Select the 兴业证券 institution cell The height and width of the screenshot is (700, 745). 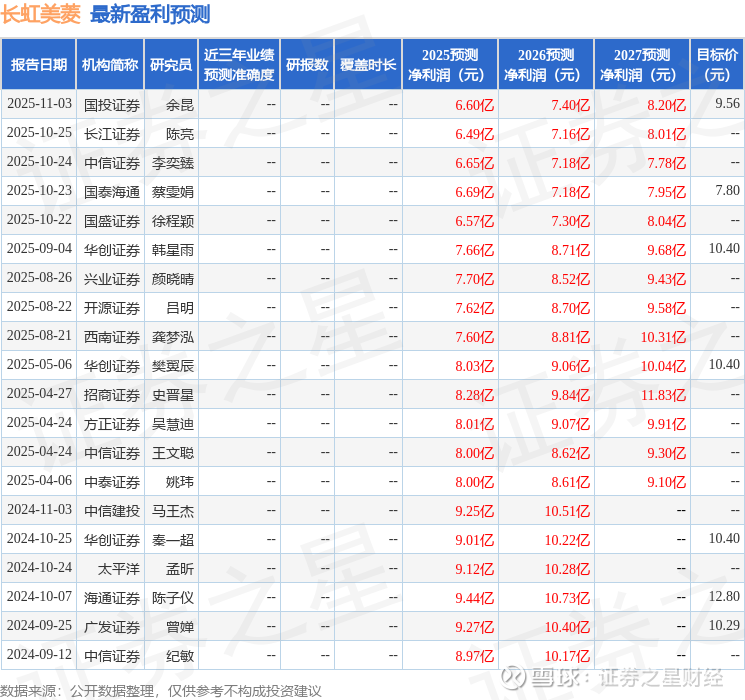112,279
